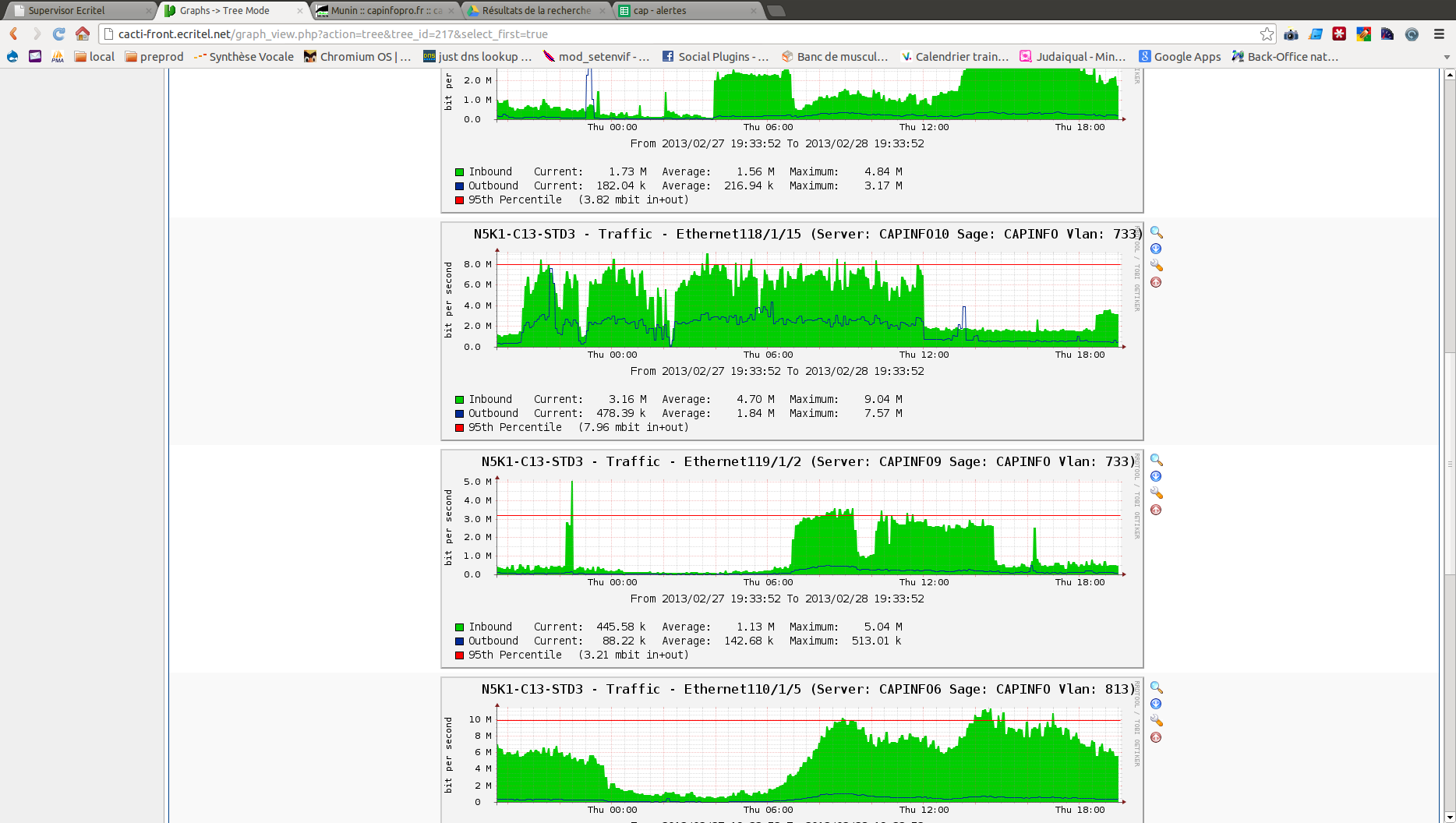Zoom the CAPINFO9 Ethernet119/1/2 graph with magnifier
Image resolution: width=1456 pixels, height=823 pixels.
click(x=1156, y=460)
